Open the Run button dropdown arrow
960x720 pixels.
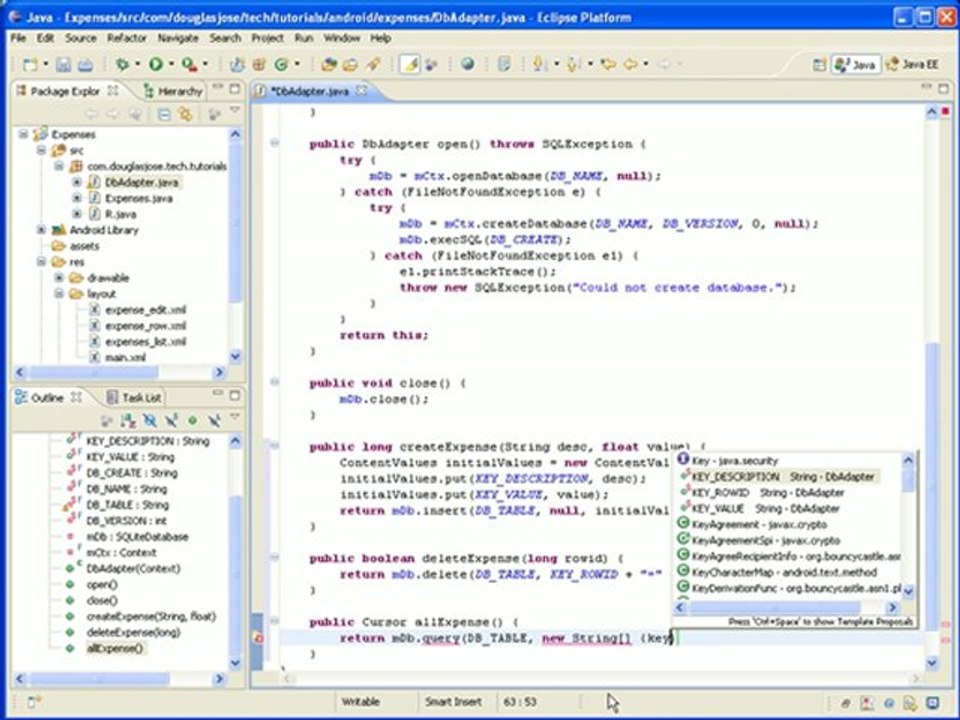171,64
